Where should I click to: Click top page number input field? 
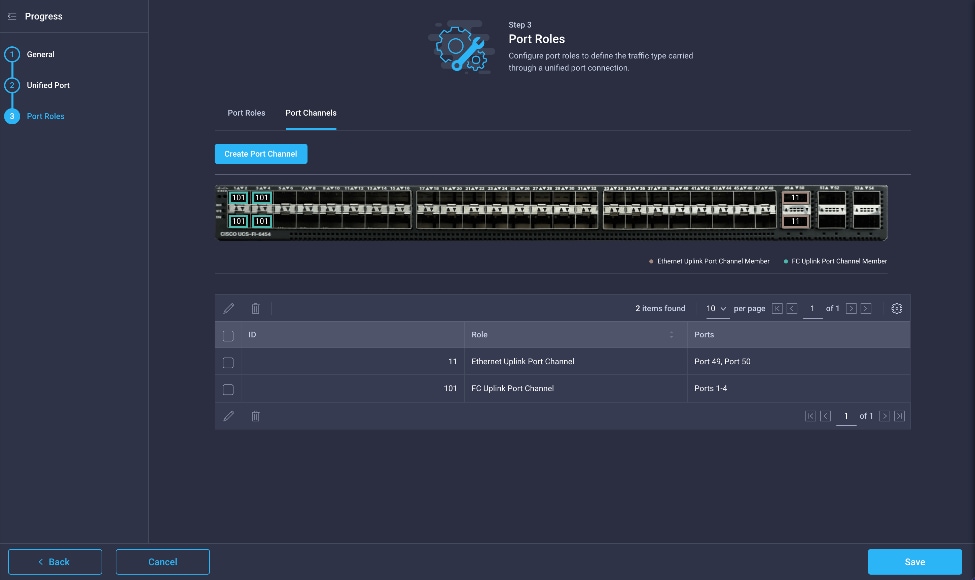click(x=812, y=309)
